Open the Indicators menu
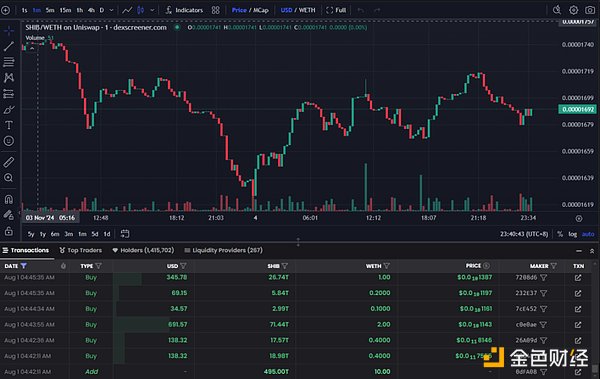Image resolution: width=600 pixels, height=379 pixels. 184,10
